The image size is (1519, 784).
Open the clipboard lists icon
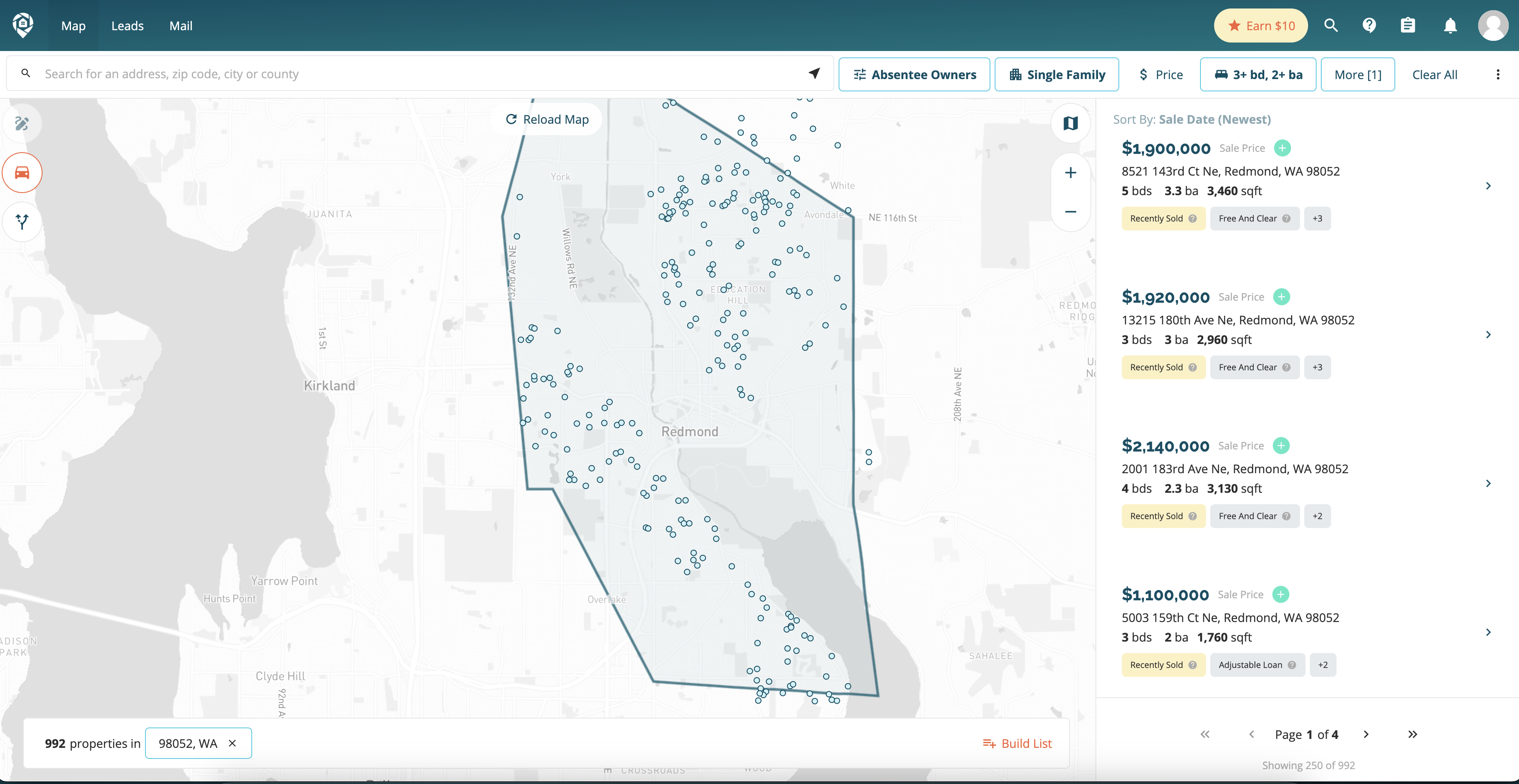coord(1408,25)
